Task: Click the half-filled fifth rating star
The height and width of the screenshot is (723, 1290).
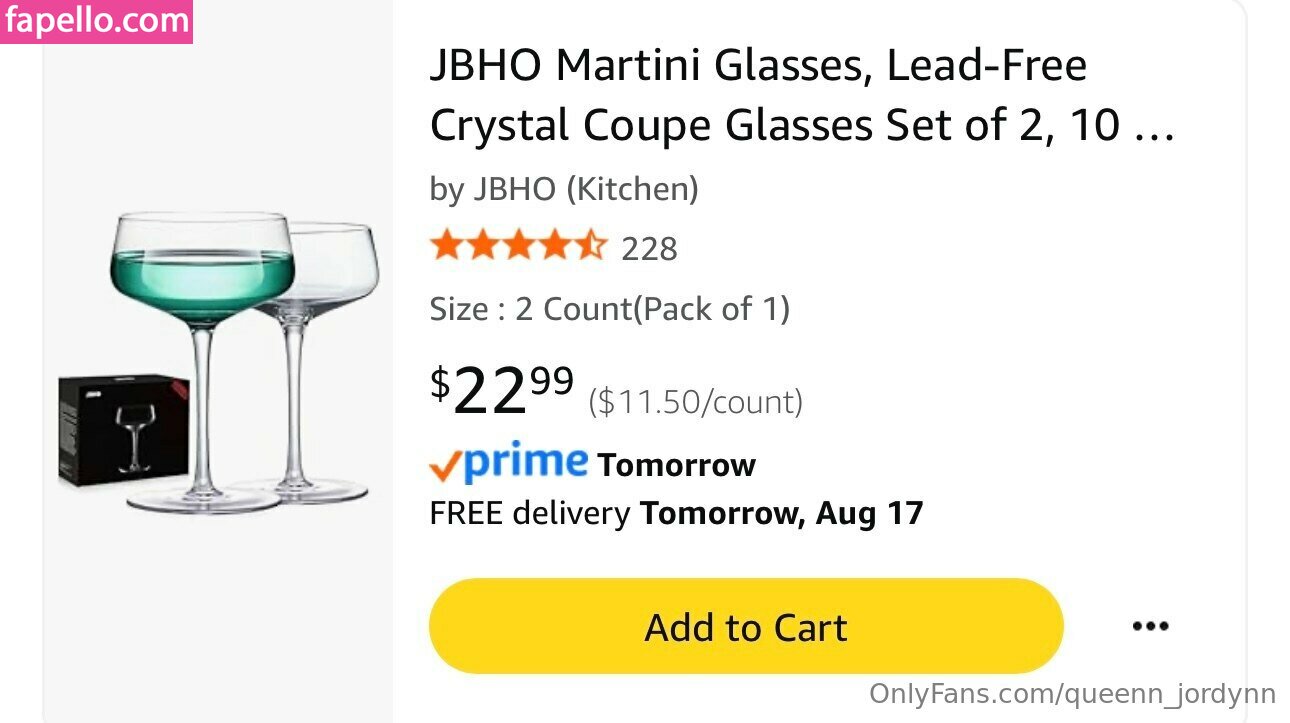Action: point(591,246)
